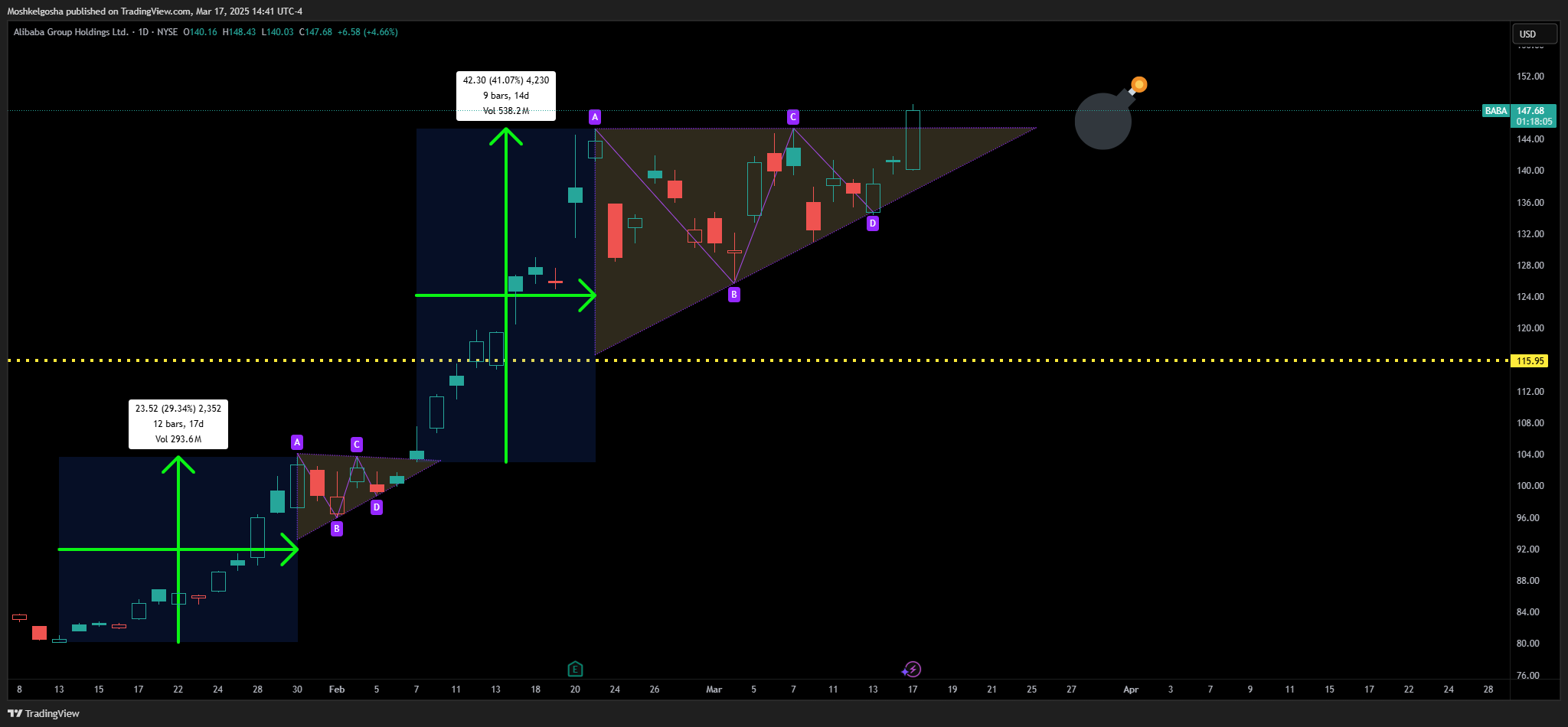Viewport: 1568px width, 727px height.
Task: Click point label C of the small triangle
Action: pos(357,445)
